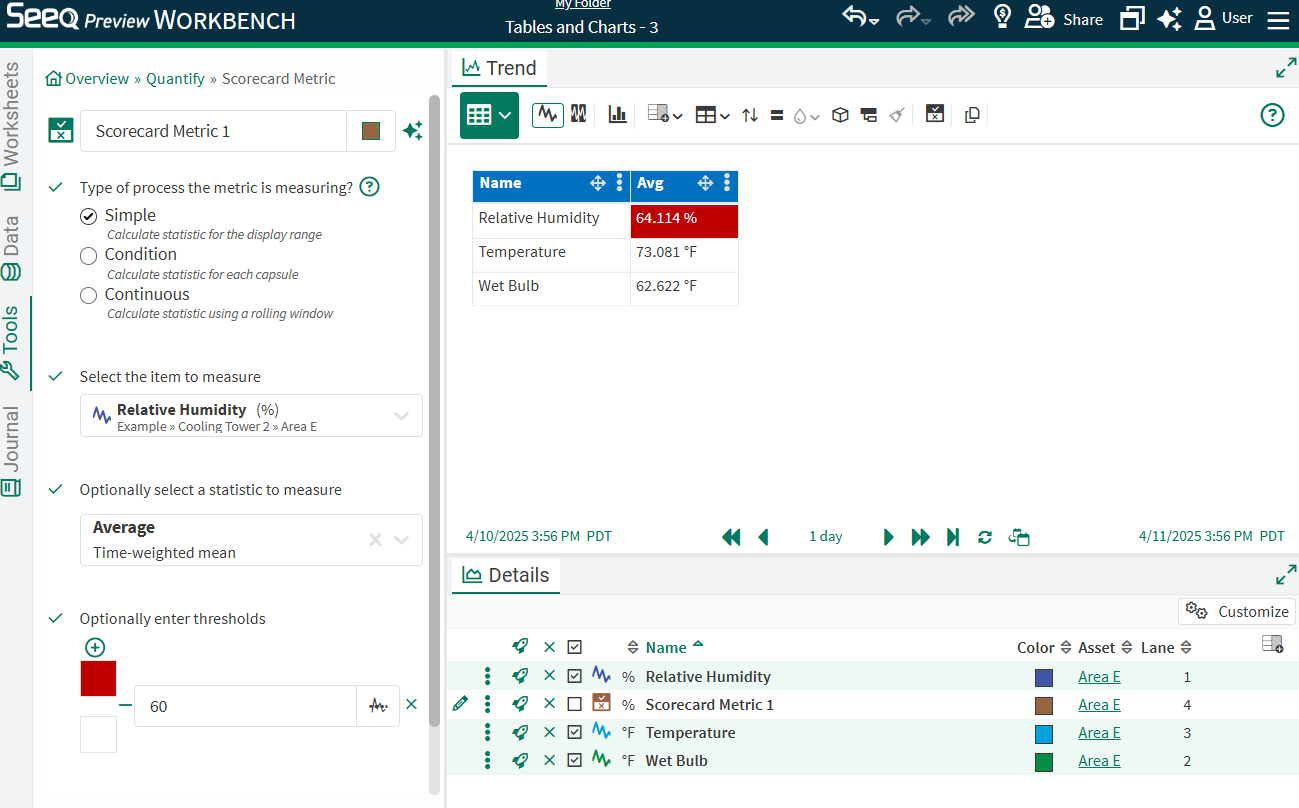Click the sort arrows toolbar icon

[x=750, y=115]
